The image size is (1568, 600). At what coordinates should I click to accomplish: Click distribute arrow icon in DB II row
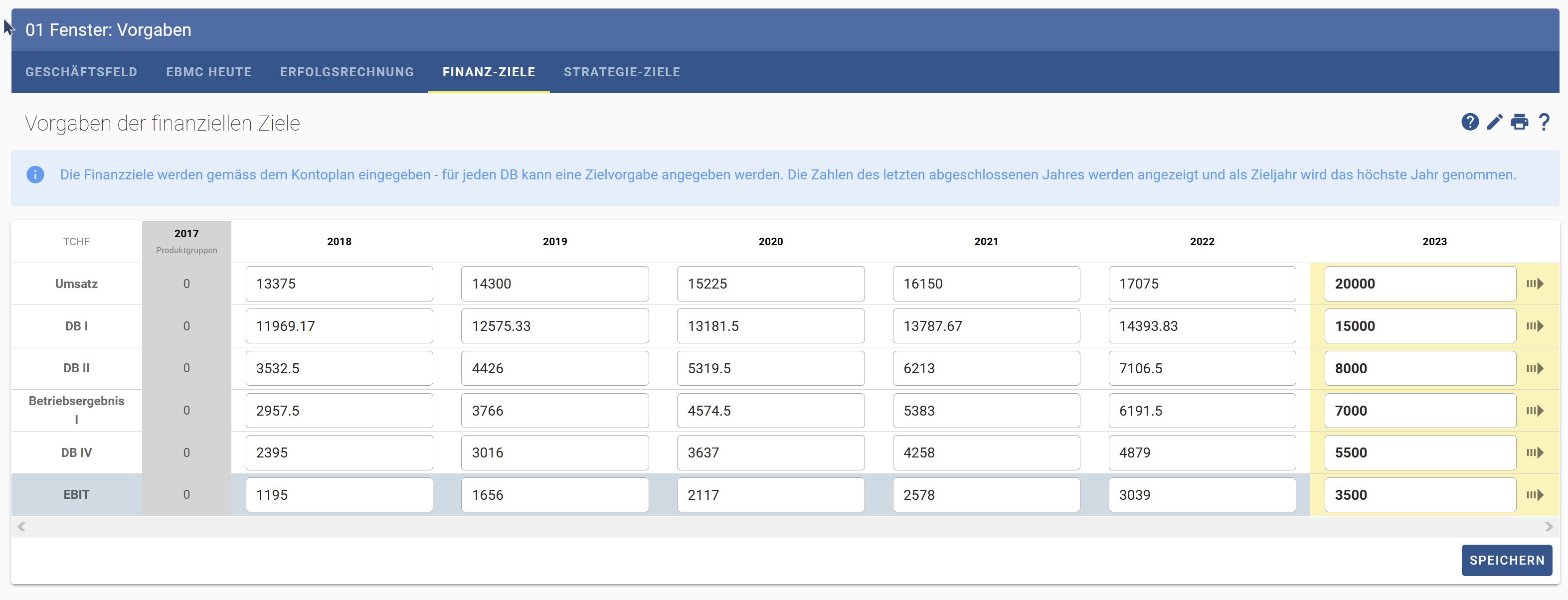pyautogui.click(x=1535, y=369)
